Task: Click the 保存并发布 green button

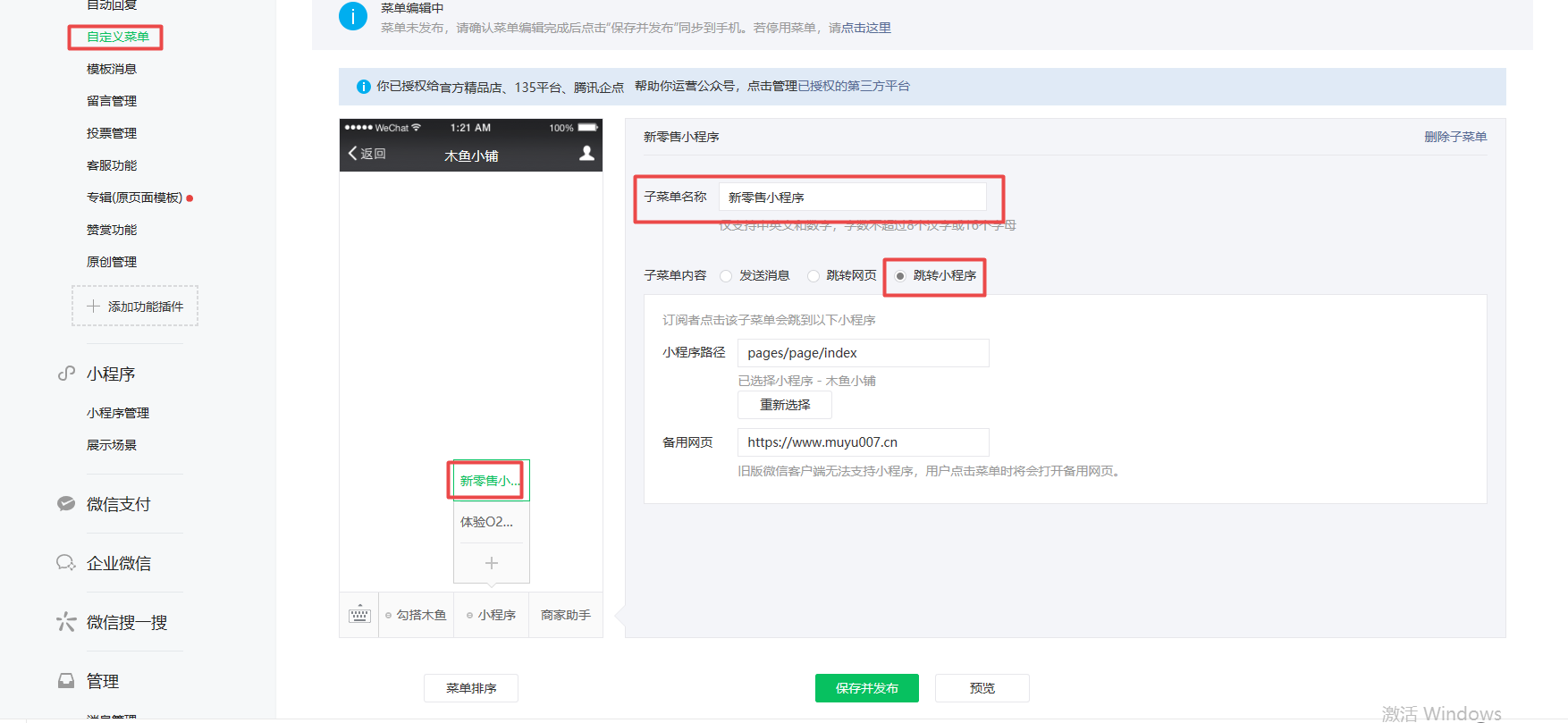Action: 867,688
